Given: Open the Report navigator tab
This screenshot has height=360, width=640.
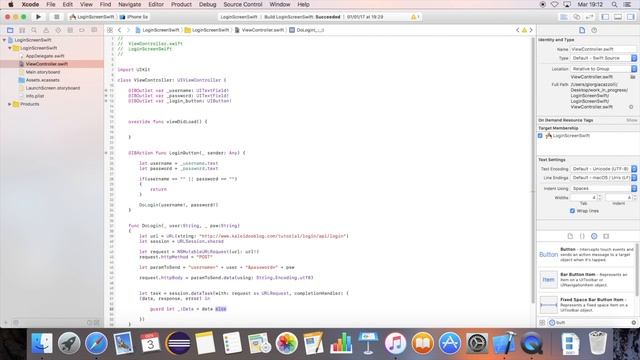Looking at the screenshot, I should [94, 30].
